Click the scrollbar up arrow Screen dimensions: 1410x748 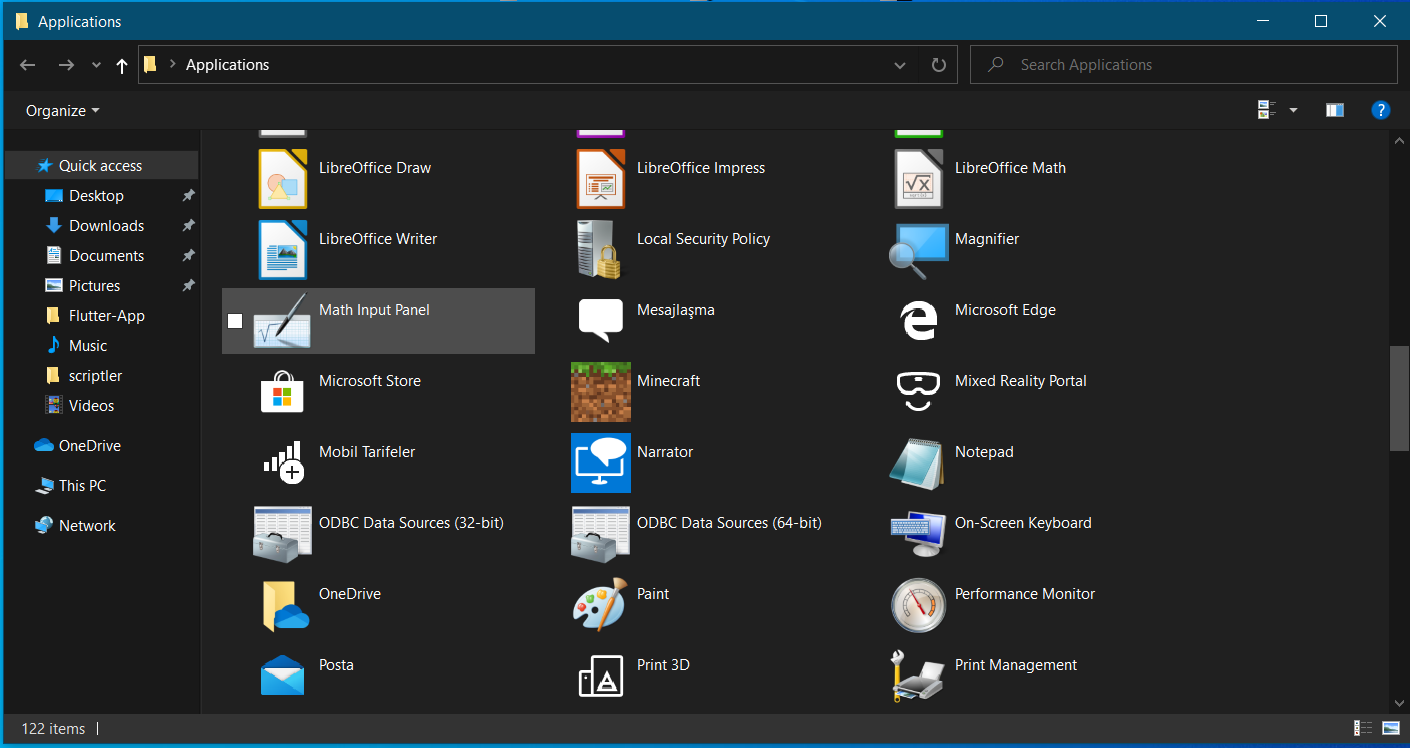pos(1399,141)
